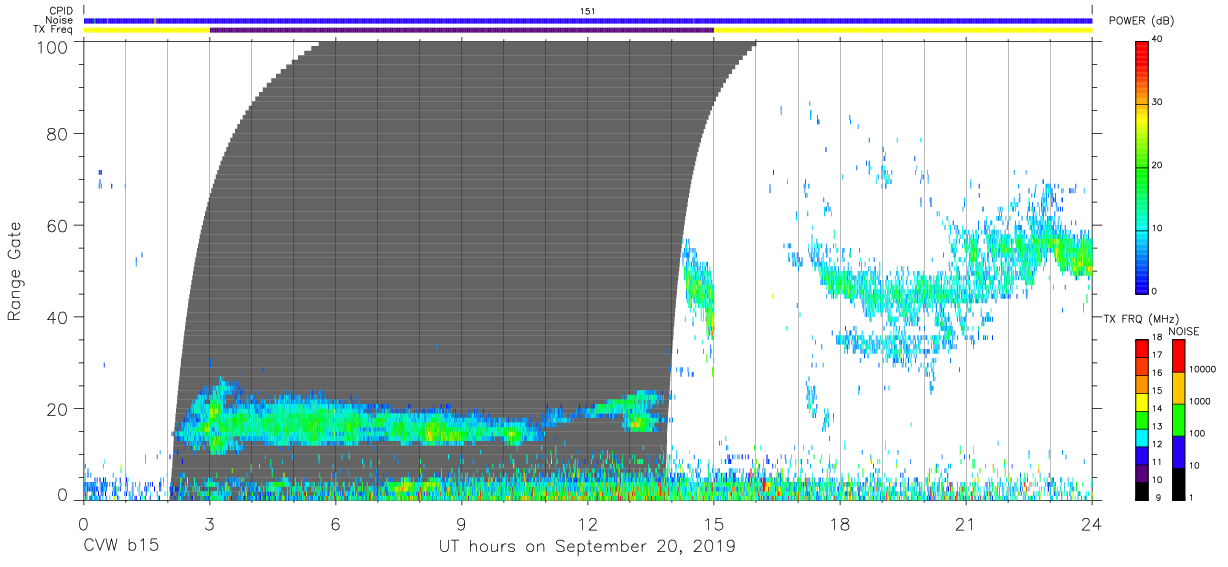The height and width of the screenshot is (567, 1228).
Task: Click the POWER (dB) color bar
Action: [1143, 166]
